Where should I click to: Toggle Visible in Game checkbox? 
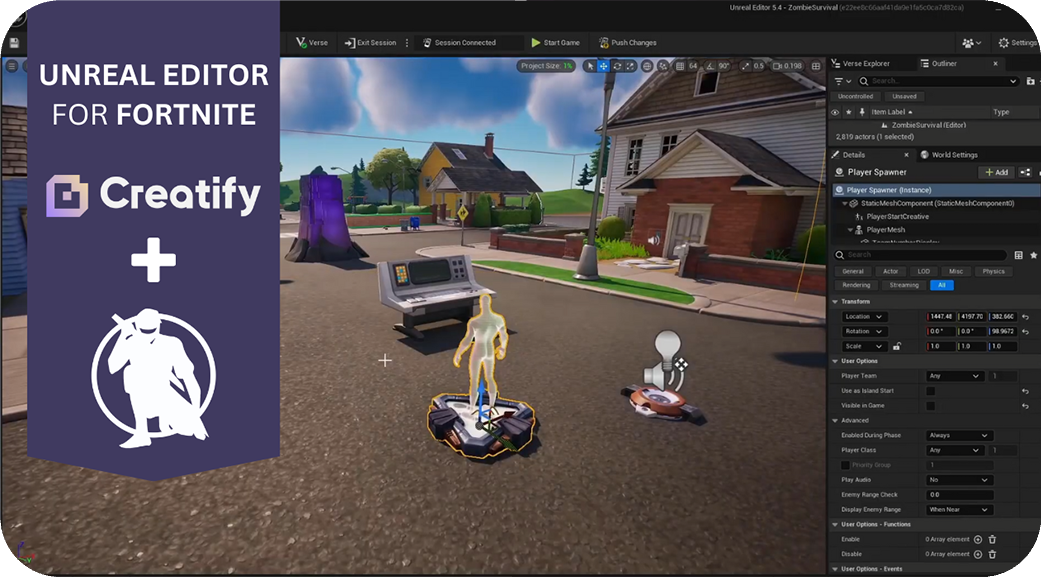(931, 406)
